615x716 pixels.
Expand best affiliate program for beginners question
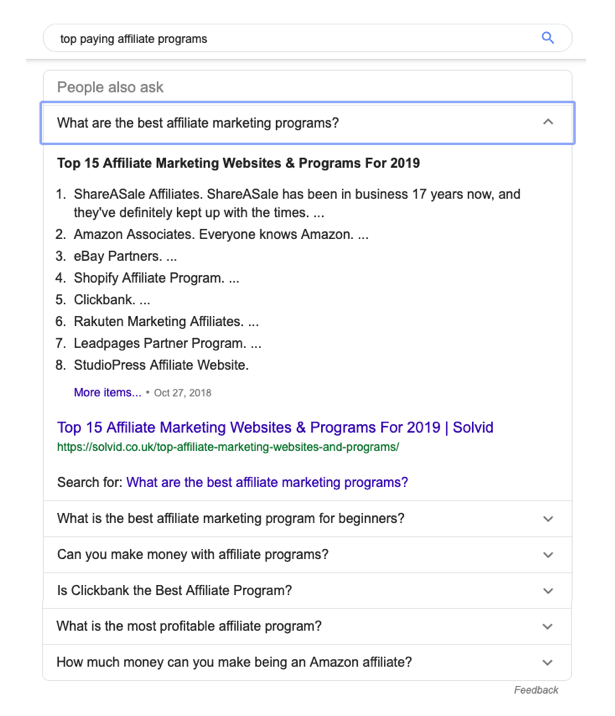[547, 519]
